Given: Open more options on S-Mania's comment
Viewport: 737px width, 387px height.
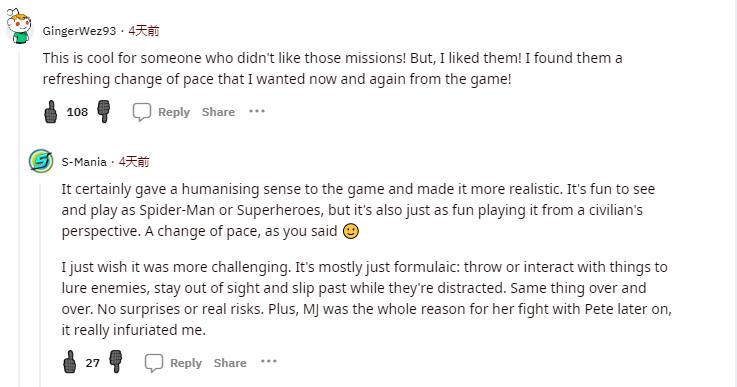Looking at the screenshot, I should tap(268, 362).
